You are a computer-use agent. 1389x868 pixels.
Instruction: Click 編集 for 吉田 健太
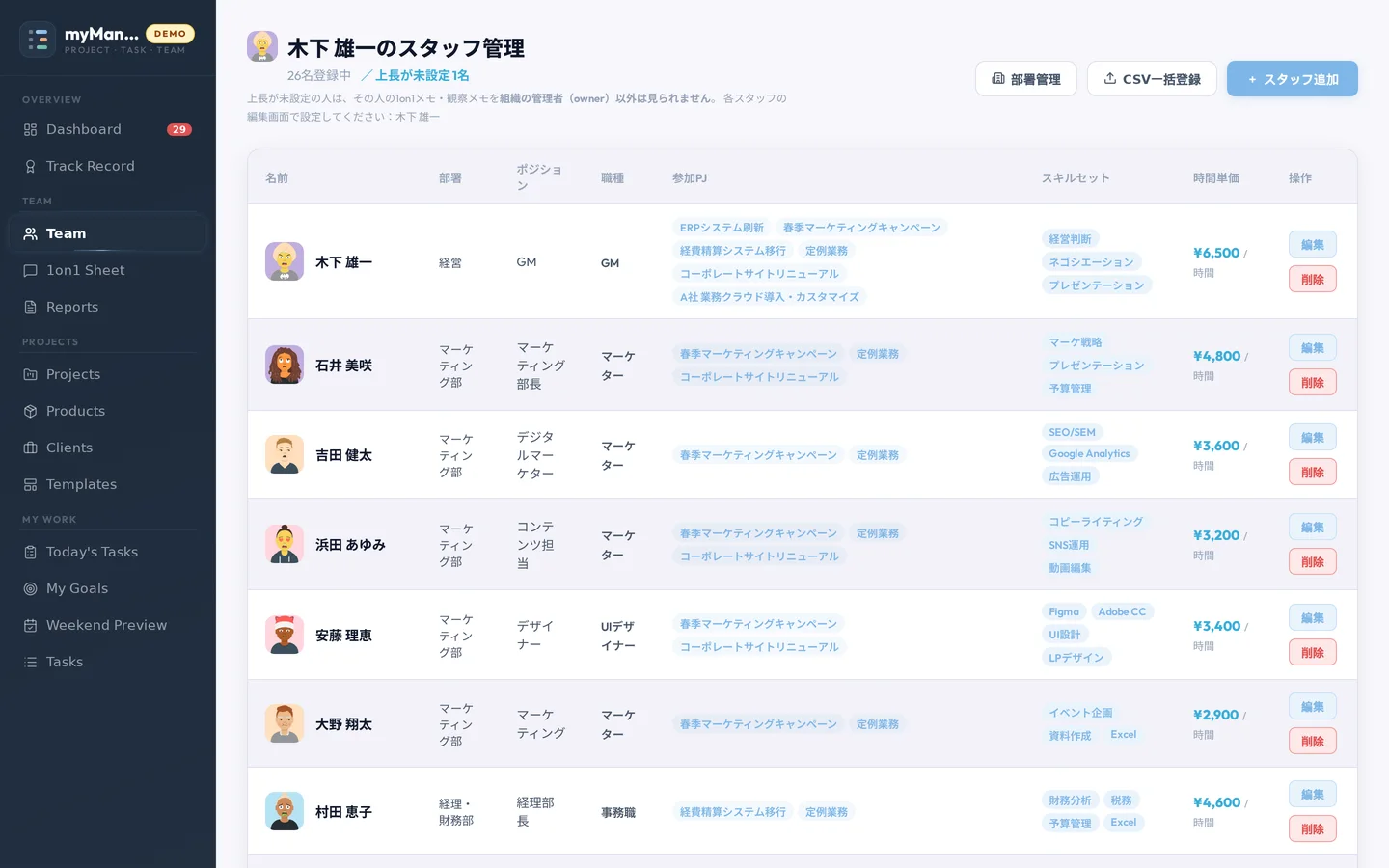click(x=1313, y=438)
